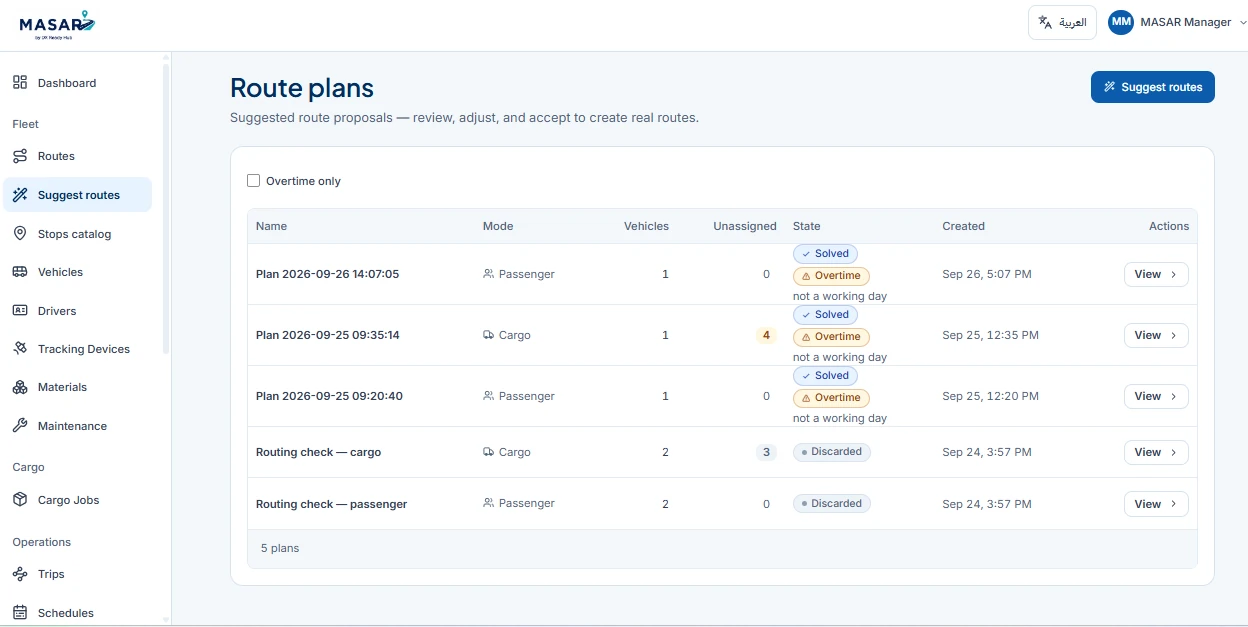Click the Discarded badge for Routing check — cargo

click(x=831, y=452)
